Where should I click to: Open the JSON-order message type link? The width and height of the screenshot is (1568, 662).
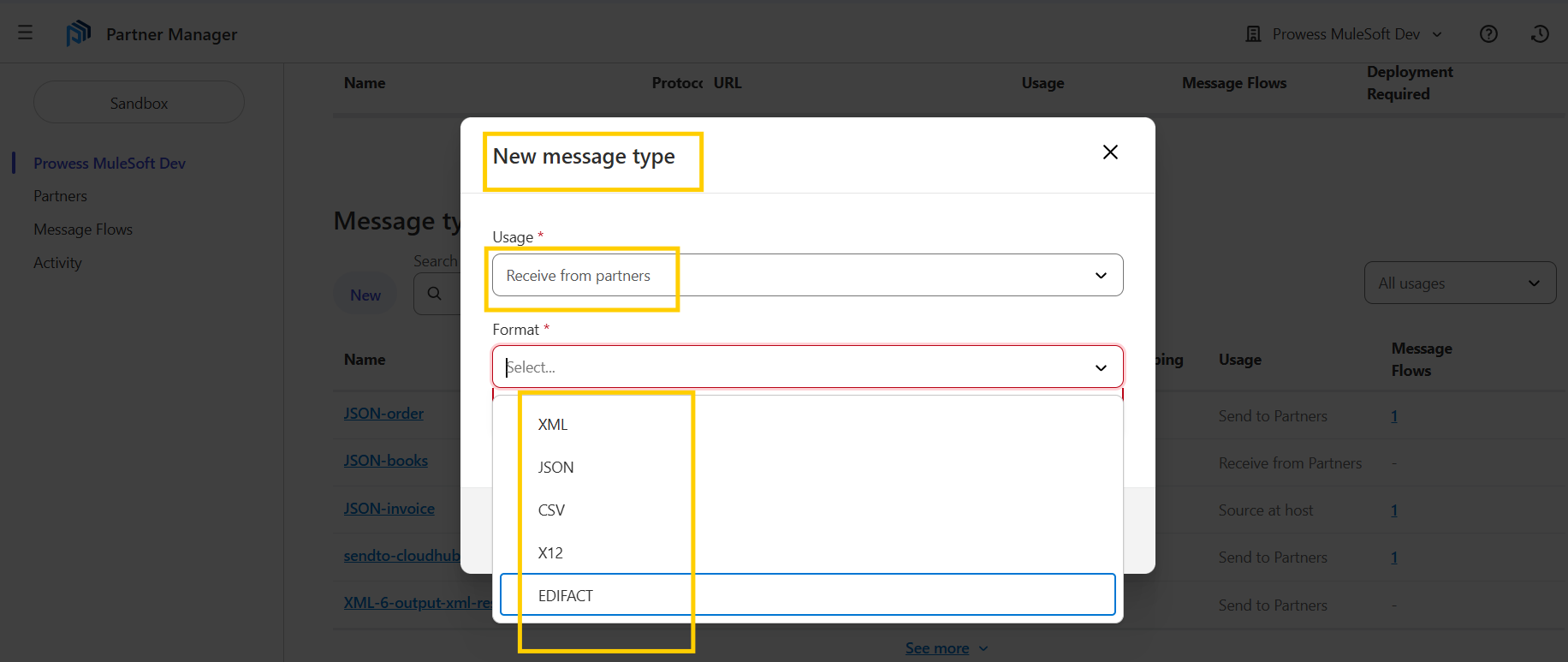[383, 414]
